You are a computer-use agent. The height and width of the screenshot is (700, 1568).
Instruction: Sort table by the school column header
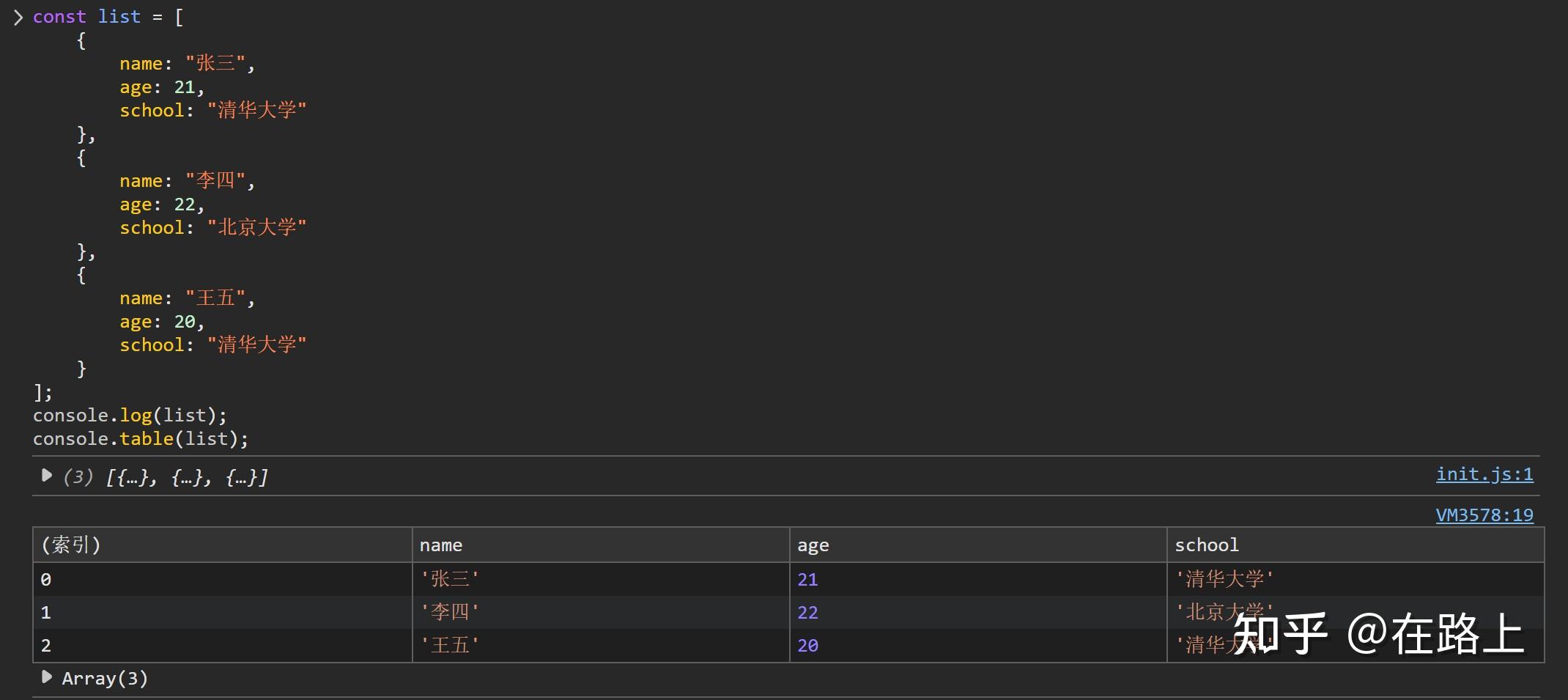point(1356,545)
